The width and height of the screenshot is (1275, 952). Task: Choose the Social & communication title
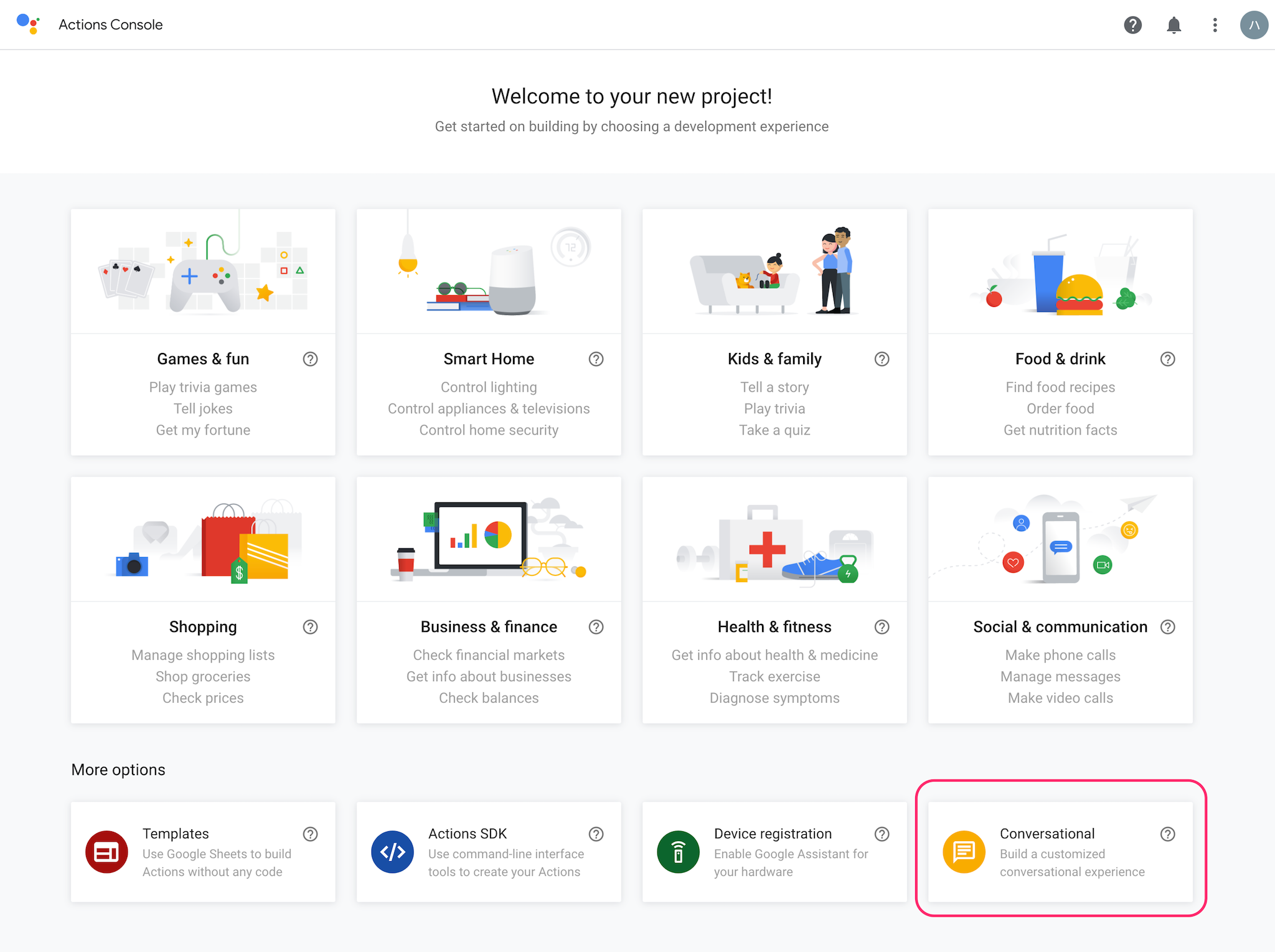click(x=1060, y=627)
